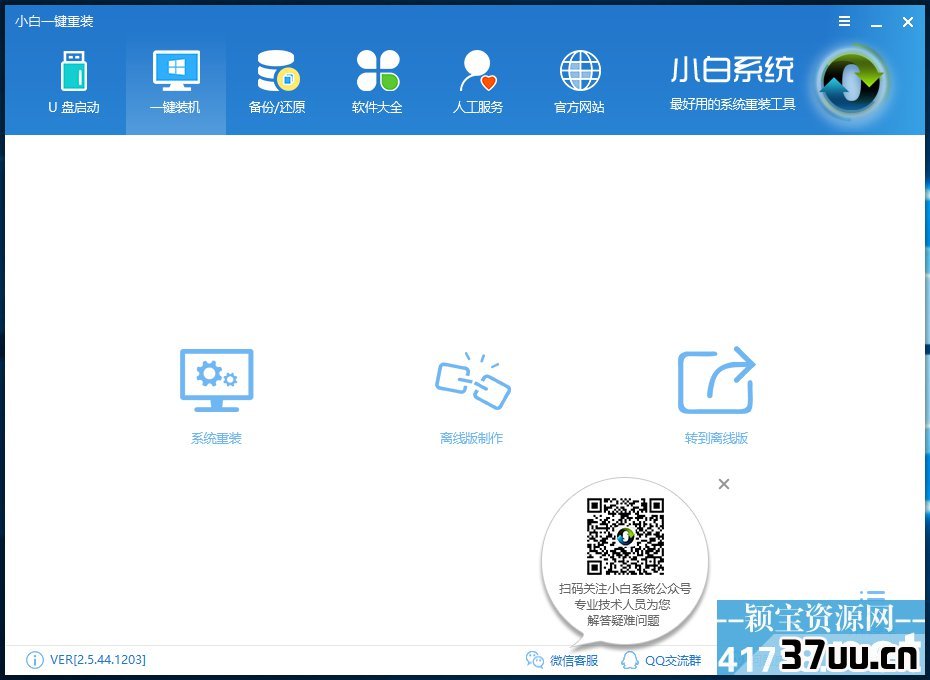The height and width of the screenshot is (680, 930).
Task: Click the 最好用的系统重装工具 slogan text
Action: pyautogui.click(x=732, y=104)
